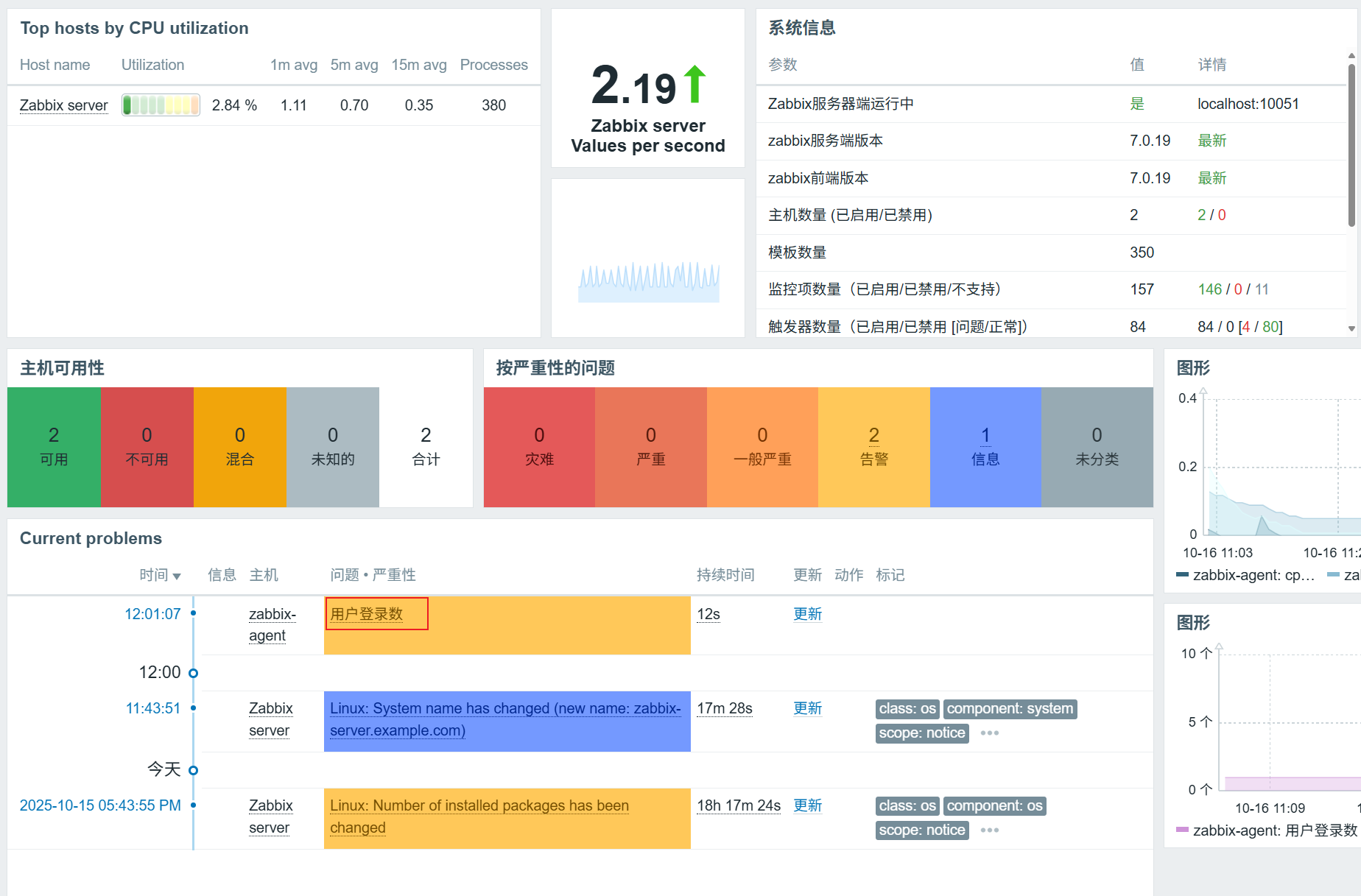Click the CPU utilization bar gauge
This screenshot has width=1361, height=896.
(161, 105)
